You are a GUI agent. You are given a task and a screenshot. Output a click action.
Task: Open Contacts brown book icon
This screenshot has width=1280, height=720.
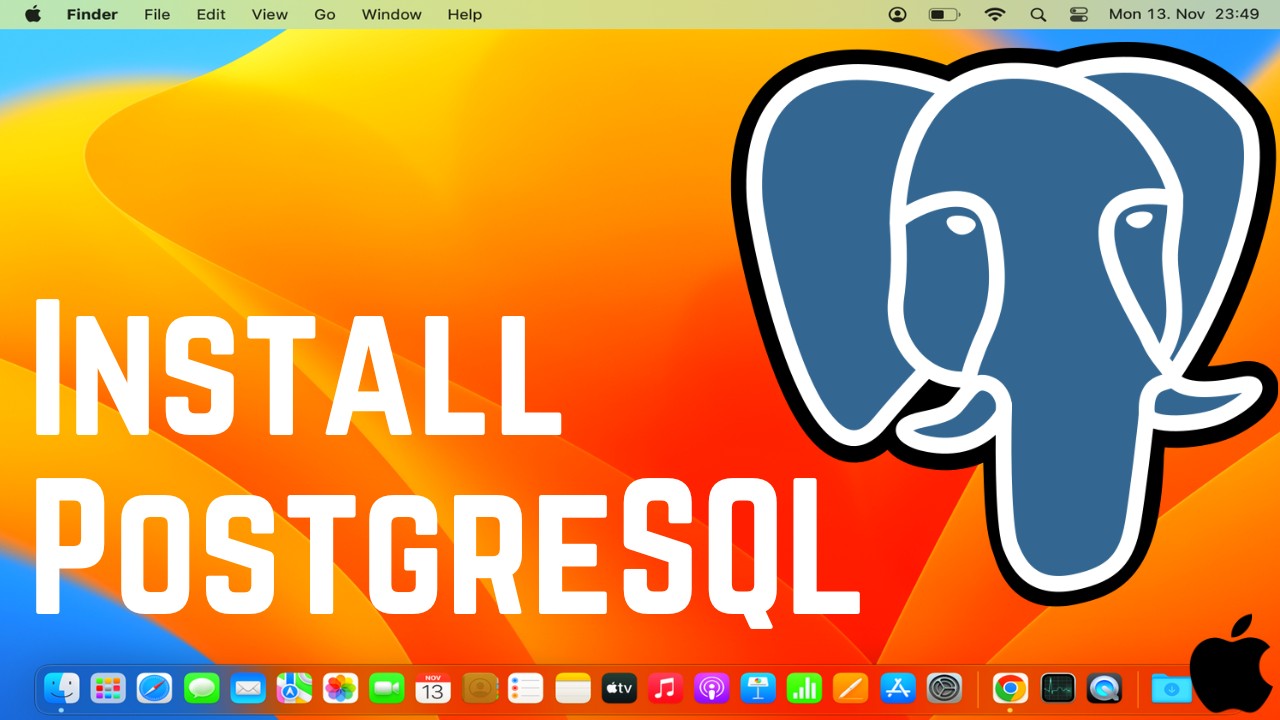[480, 688]
